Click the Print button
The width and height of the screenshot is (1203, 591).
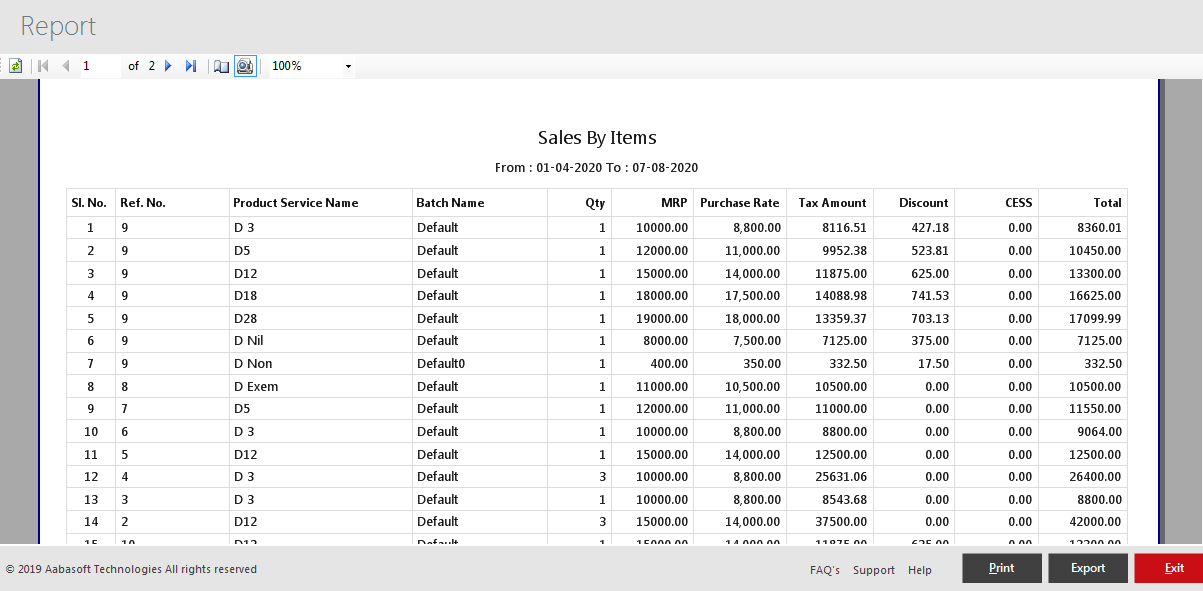tap(1002, 568)
